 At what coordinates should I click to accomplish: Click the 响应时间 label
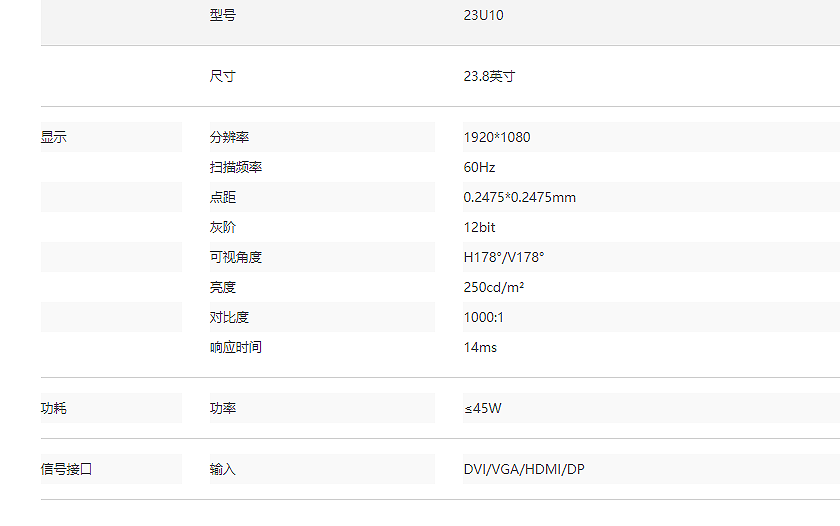(x=236, y=347)
